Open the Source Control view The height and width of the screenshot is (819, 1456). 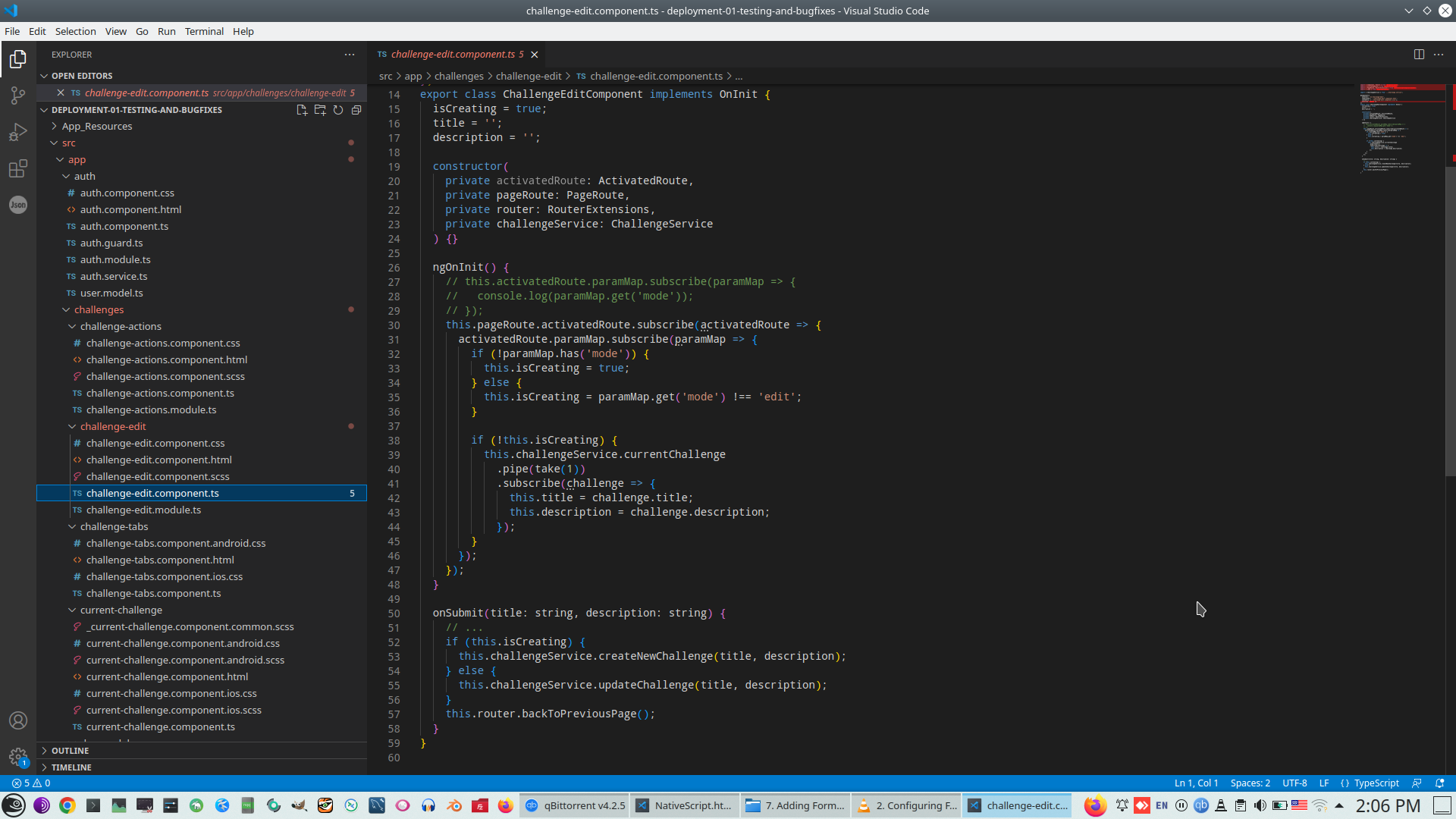pyautogui.click(x=18, y=96)
